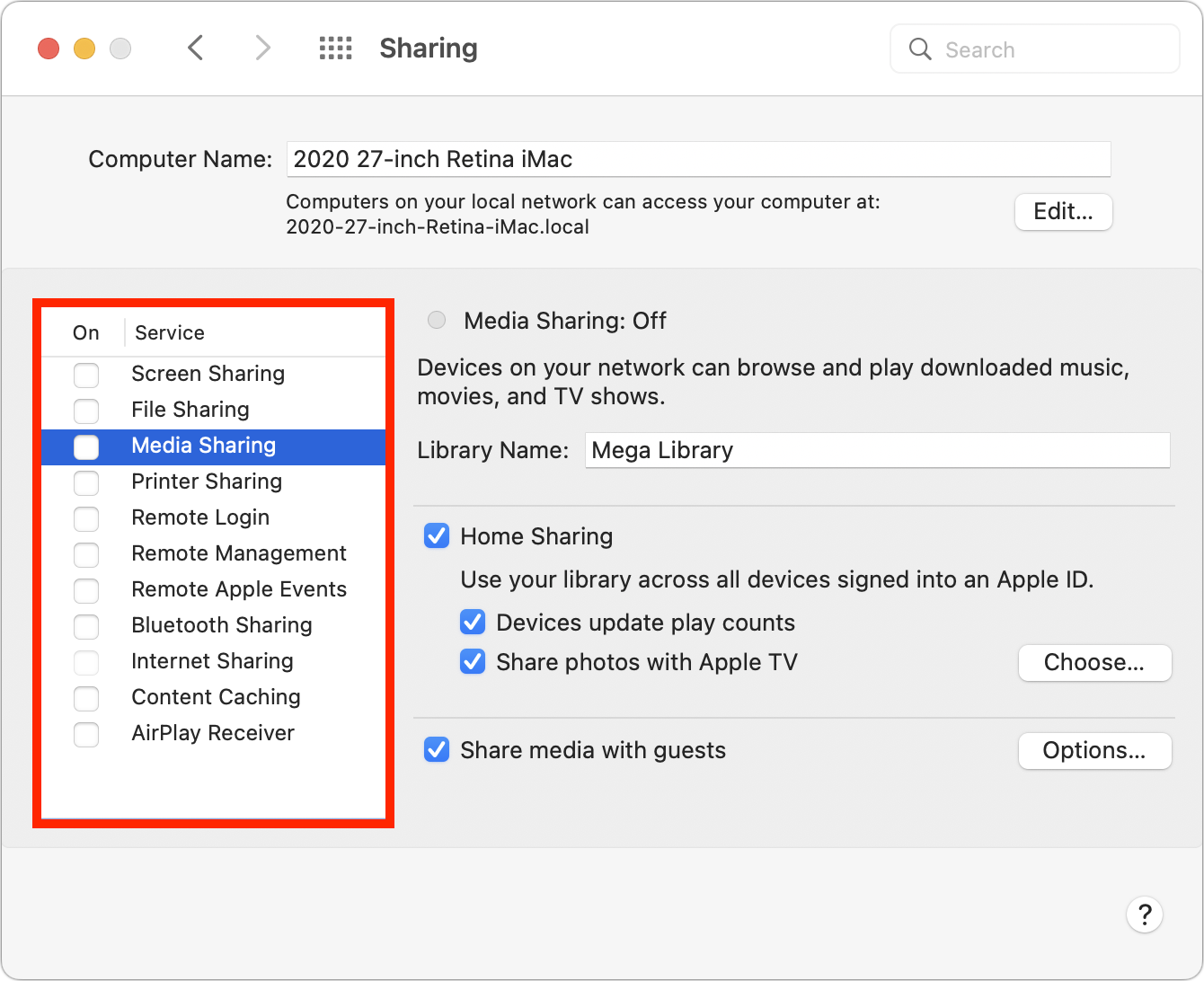
Task: Click the back navigation arrow
Action: (196, 48)
